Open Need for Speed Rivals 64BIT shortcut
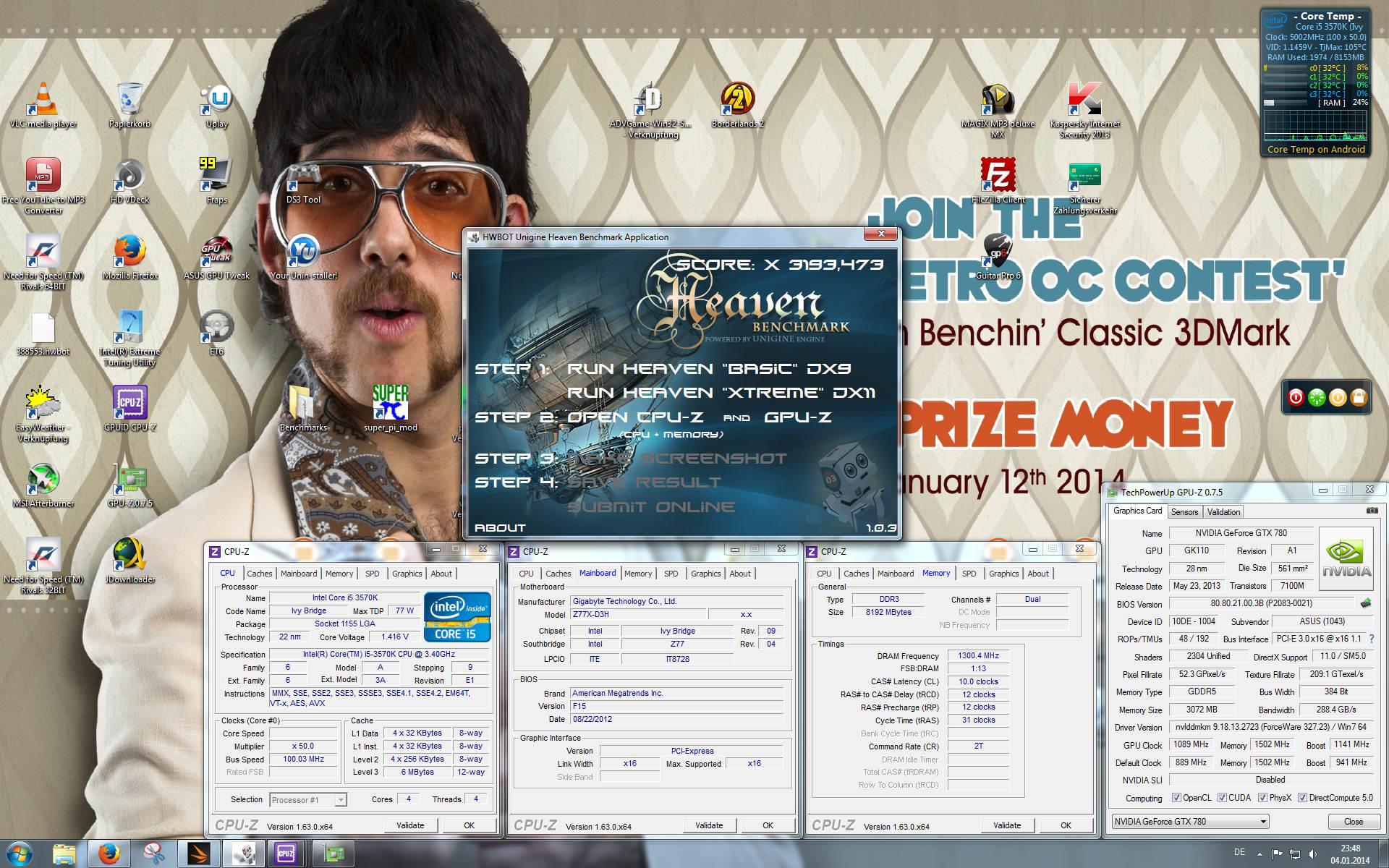The width and height of the screenshot is (1389, 868). (x=43, y=262)
